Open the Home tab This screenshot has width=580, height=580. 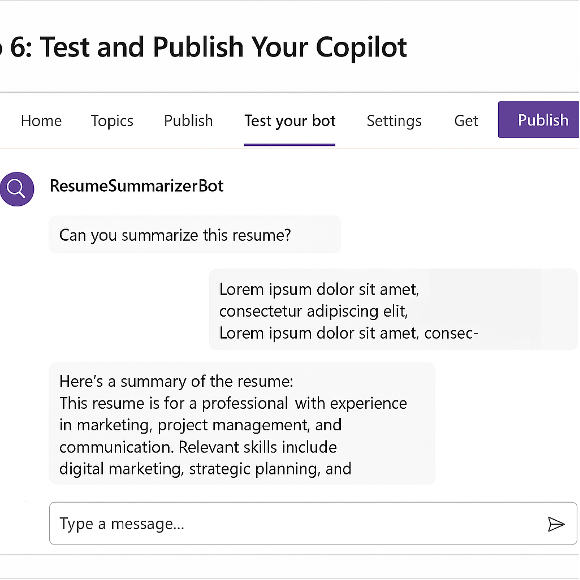(x=41, y=121)
